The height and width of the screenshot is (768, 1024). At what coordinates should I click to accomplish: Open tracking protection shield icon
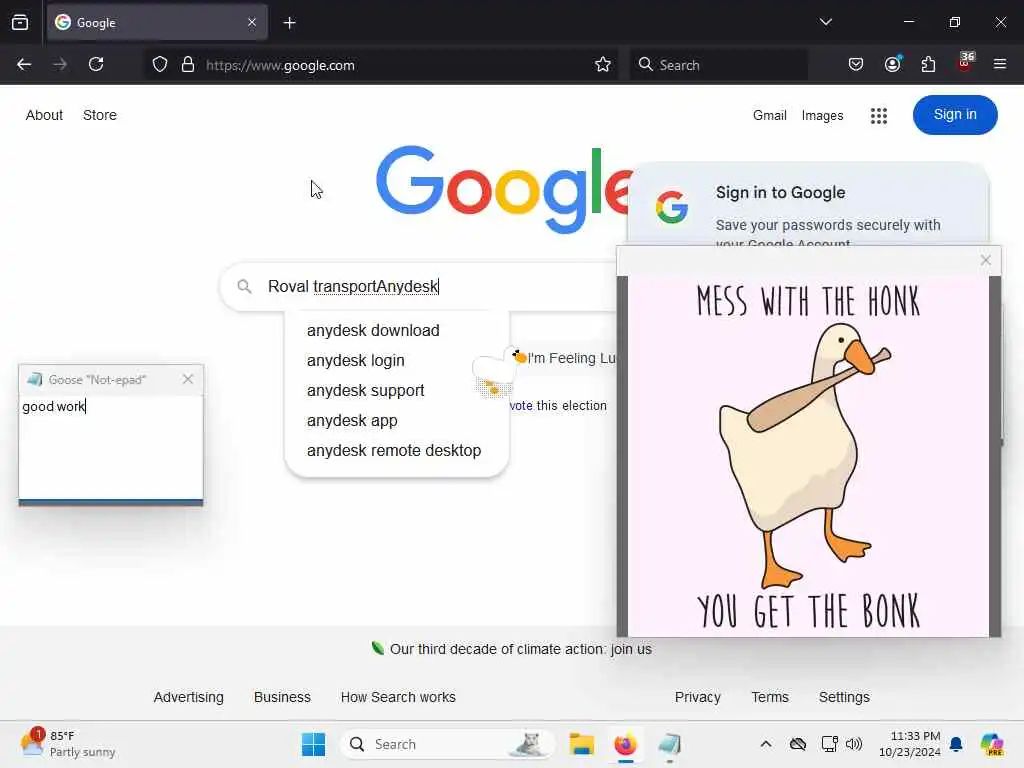pos(160,65)
